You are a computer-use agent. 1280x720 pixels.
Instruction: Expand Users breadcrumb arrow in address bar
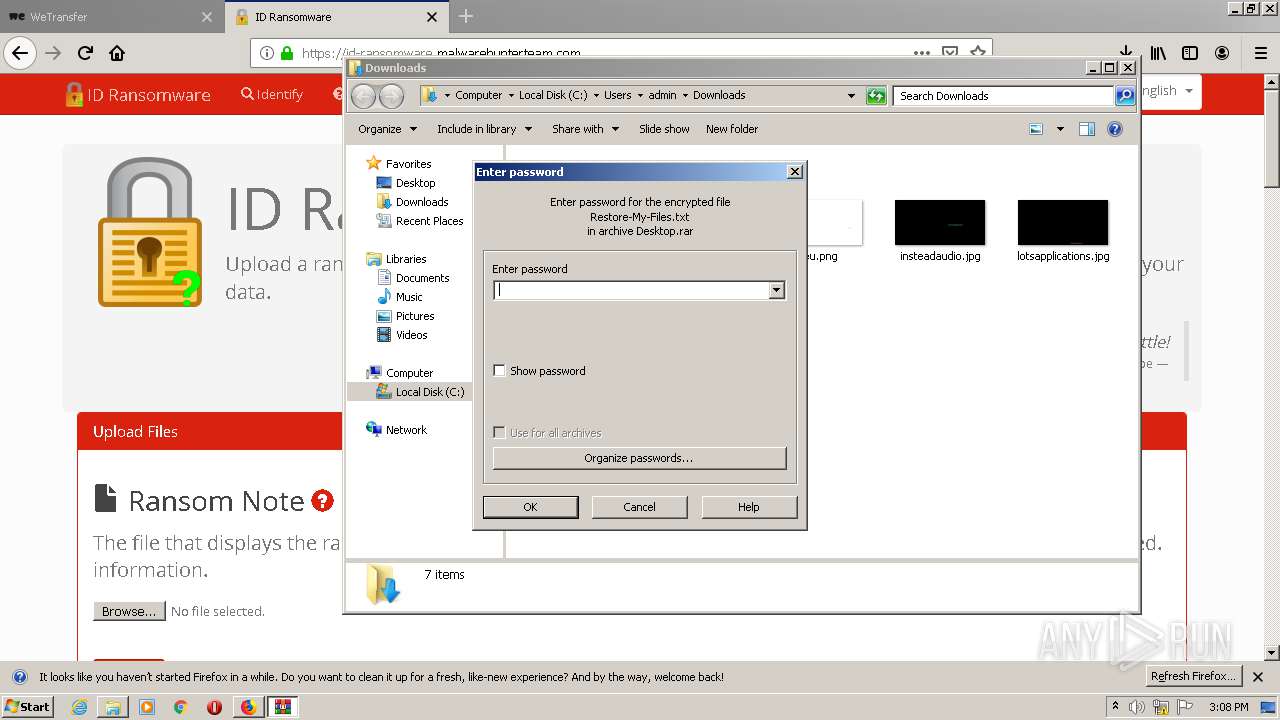(641, 96)
